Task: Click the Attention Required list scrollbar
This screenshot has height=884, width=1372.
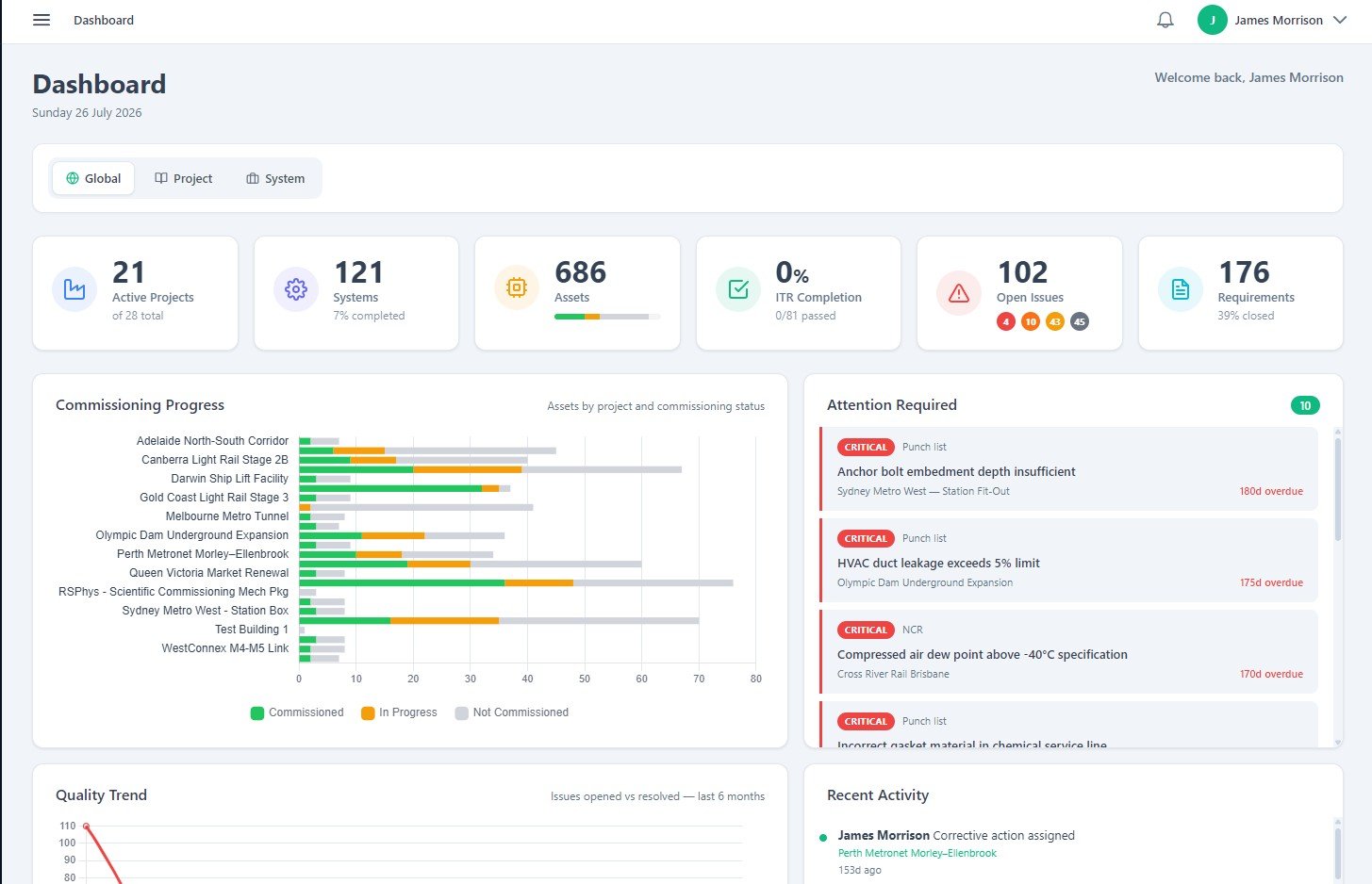Action: 1337,489
